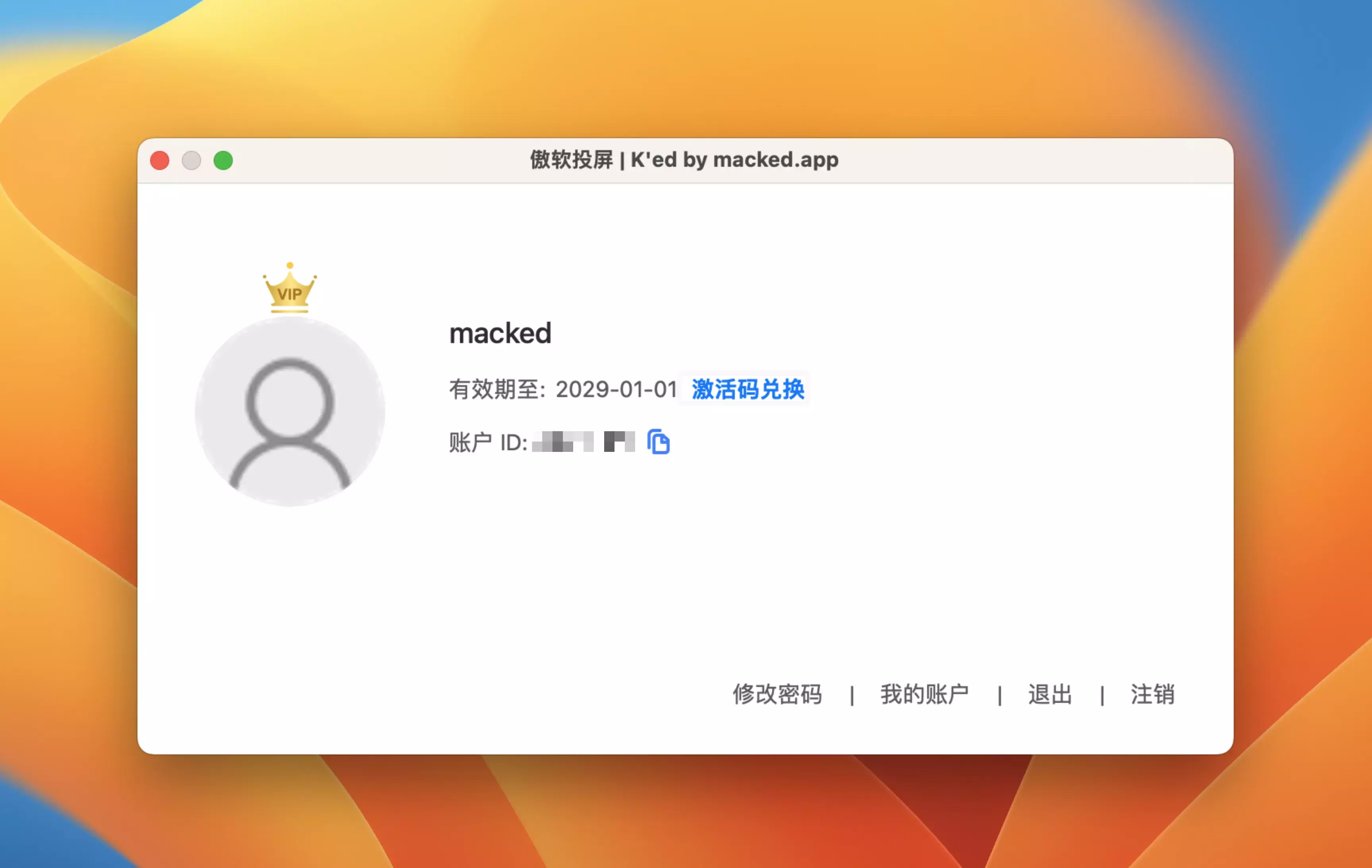Image resolution: width=1372 pixels, height=868 pixels.
Task: Open the 激活码兑换 activation code link
Action: coord(748,390)
